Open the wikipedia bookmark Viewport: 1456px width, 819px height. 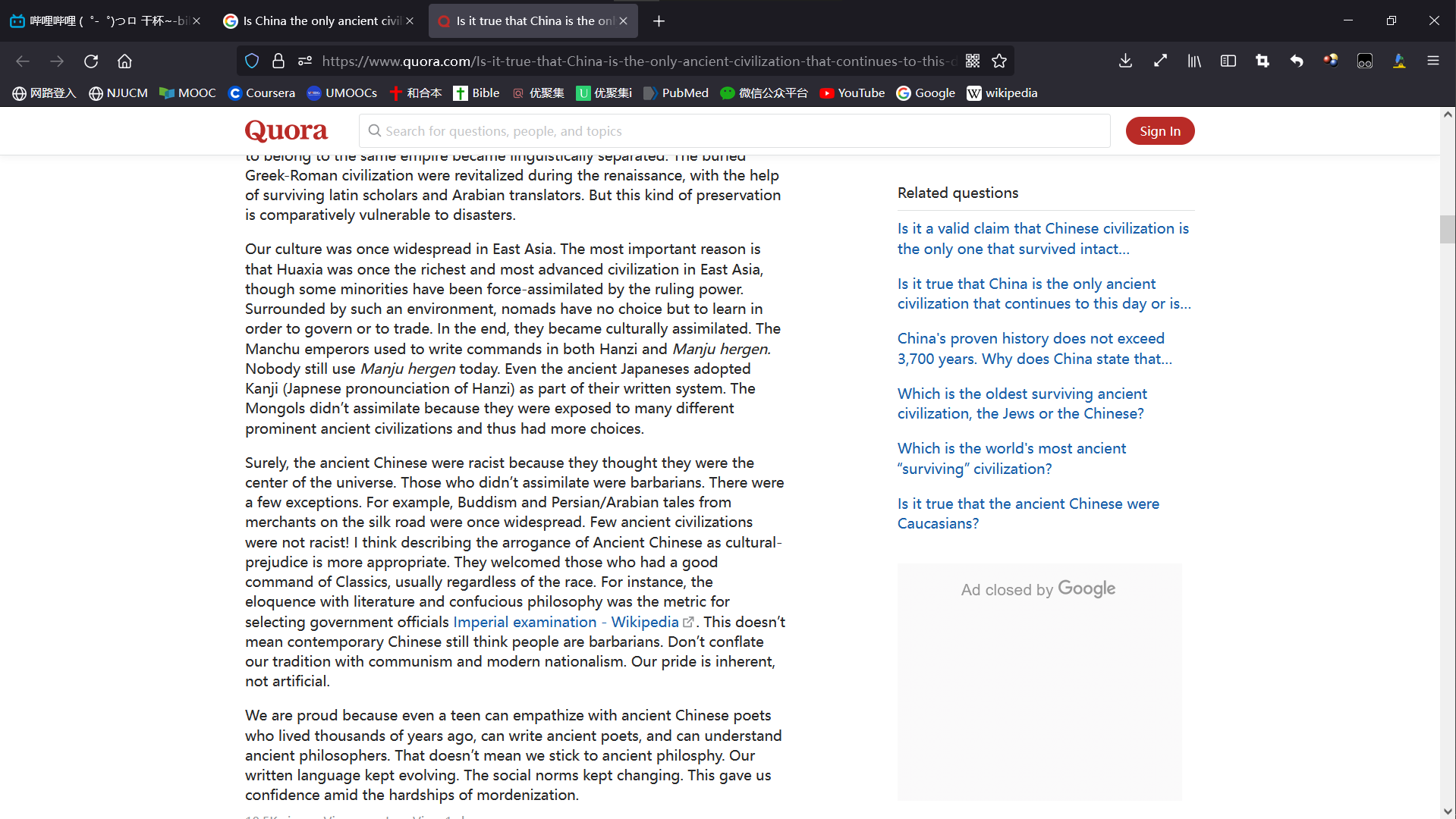coord(1002,93)
